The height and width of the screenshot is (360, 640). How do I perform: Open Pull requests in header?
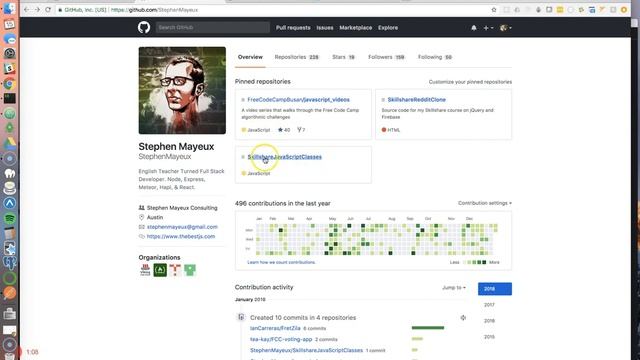coord(293,28)
